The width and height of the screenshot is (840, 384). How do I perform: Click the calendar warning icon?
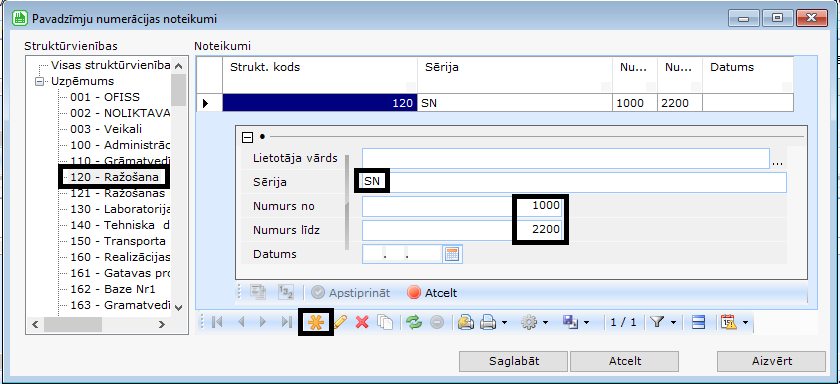[729, 322]
